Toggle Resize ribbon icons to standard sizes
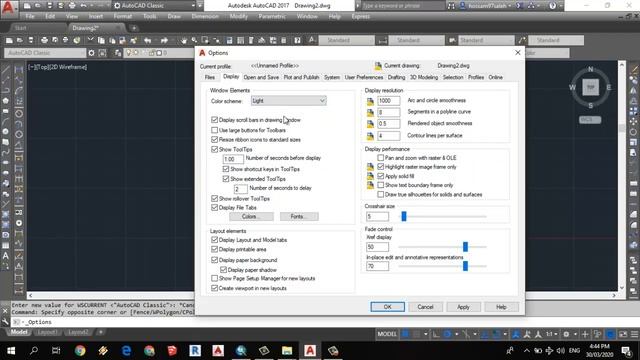Viewport: 640px width, 360px height. click(214, 140)
